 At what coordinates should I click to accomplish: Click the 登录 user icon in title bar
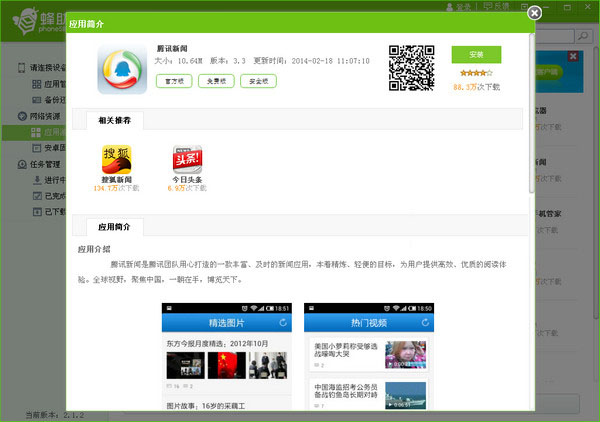click(x=450, y=7)
